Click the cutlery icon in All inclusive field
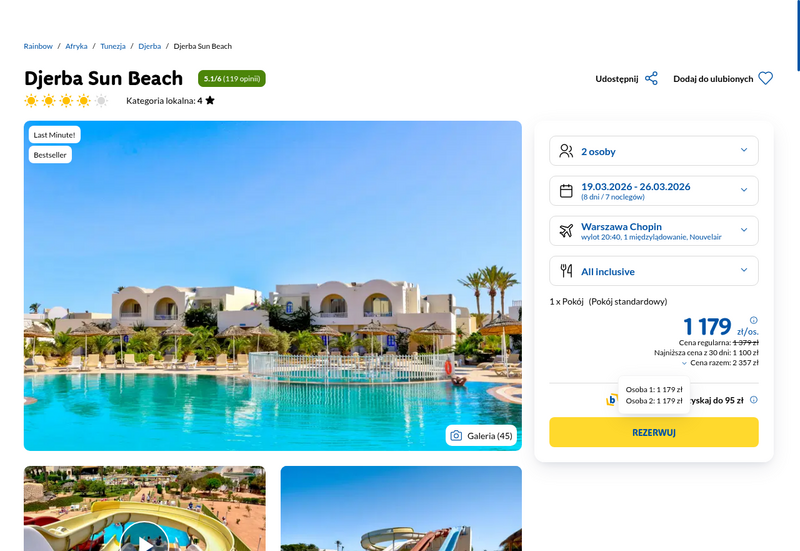Viewport: 800px width, 551px height. (x=566, y=271)
